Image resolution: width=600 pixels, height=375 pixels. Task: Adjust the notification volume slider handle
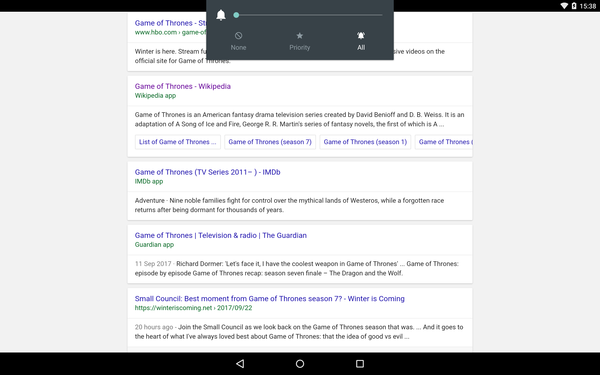click(236, 15)
